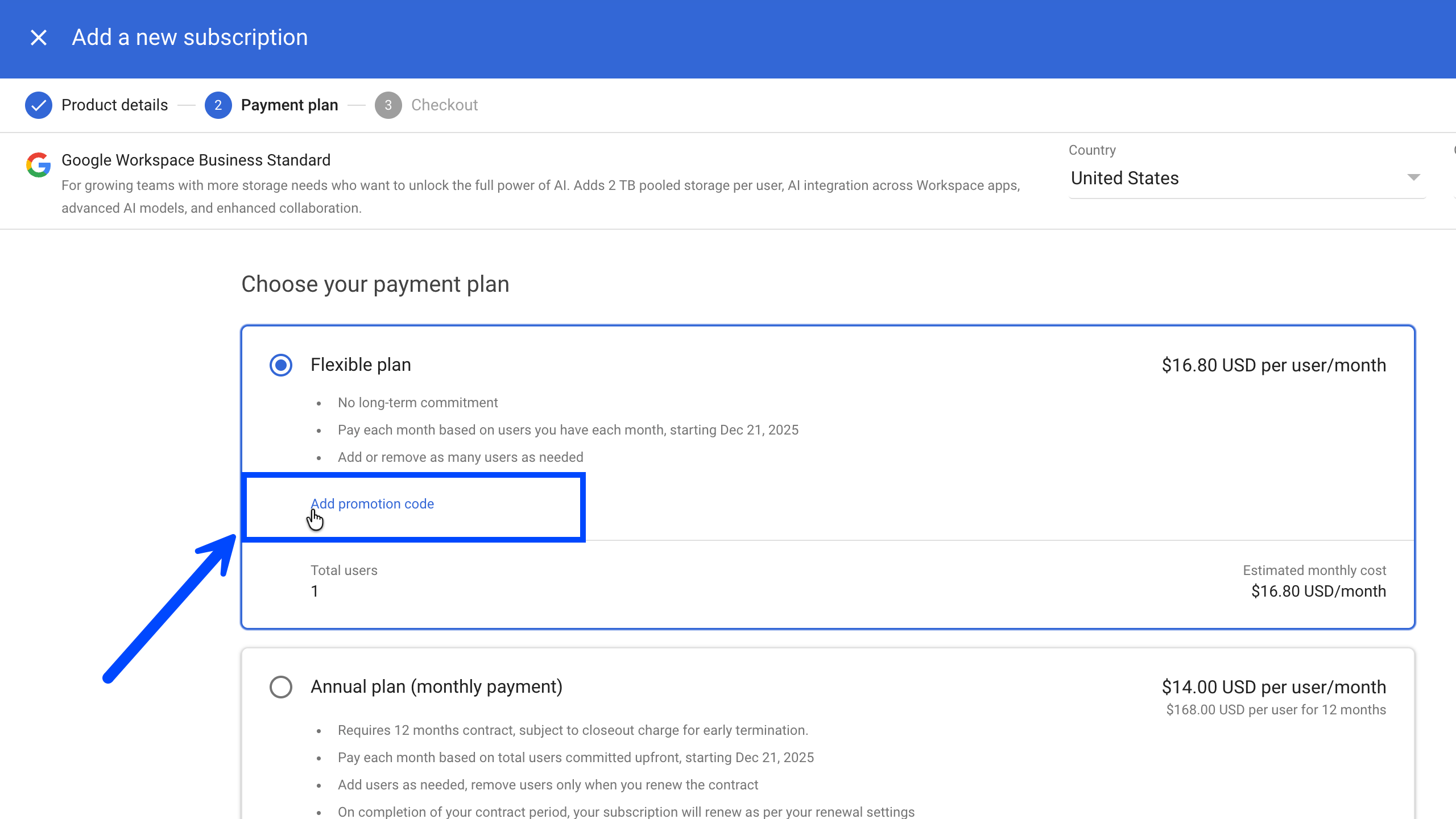Viewport: 1456px width, 819px height.
Task: Click the Google G logo icon
Action: tap(38, 165)
